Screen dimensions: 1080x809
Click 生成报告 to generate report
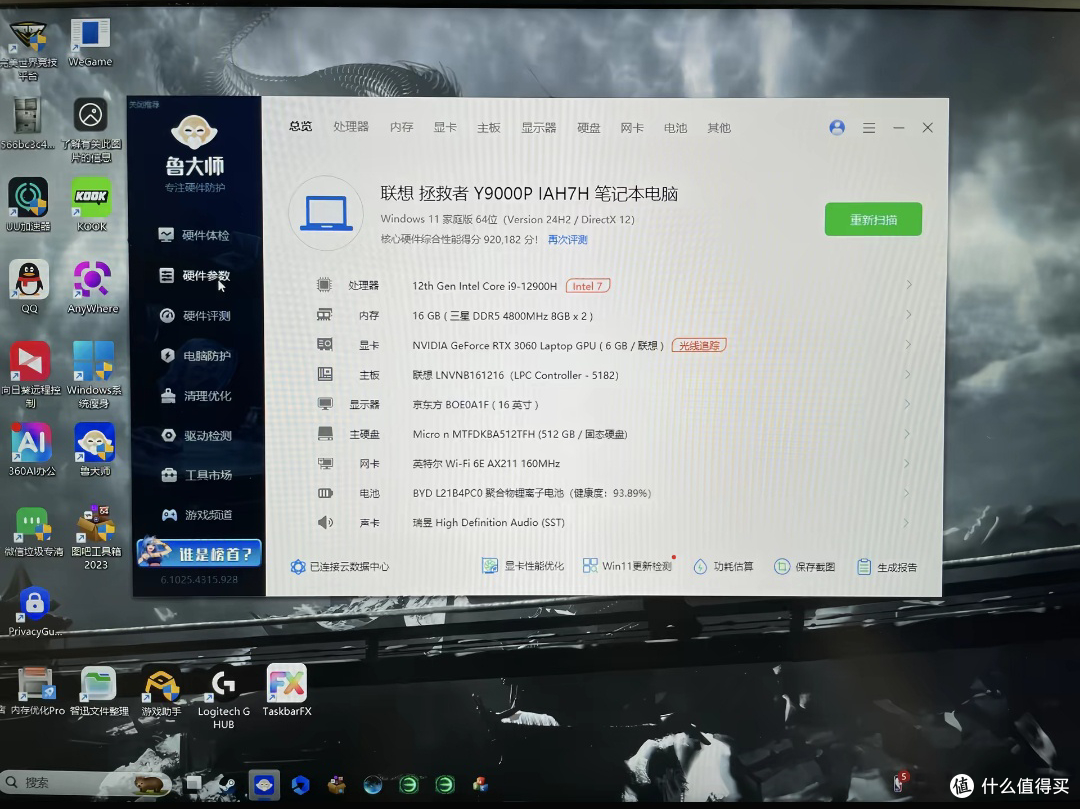tap(886, 567)
